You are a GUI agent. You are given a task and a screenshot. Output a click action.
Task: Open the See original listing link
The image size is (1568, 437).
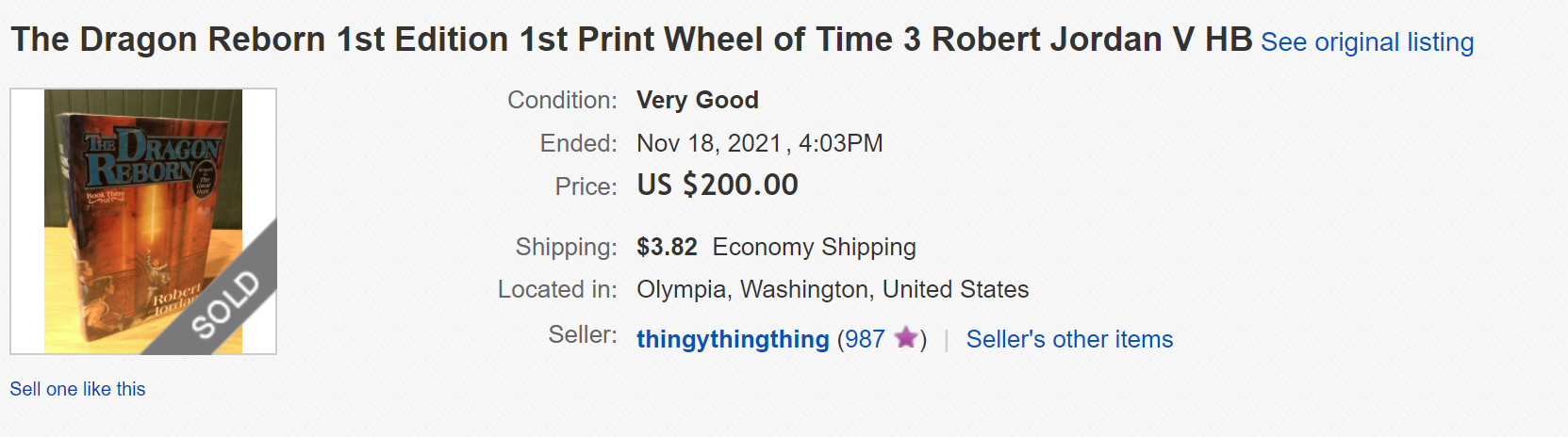point(1366,42)
